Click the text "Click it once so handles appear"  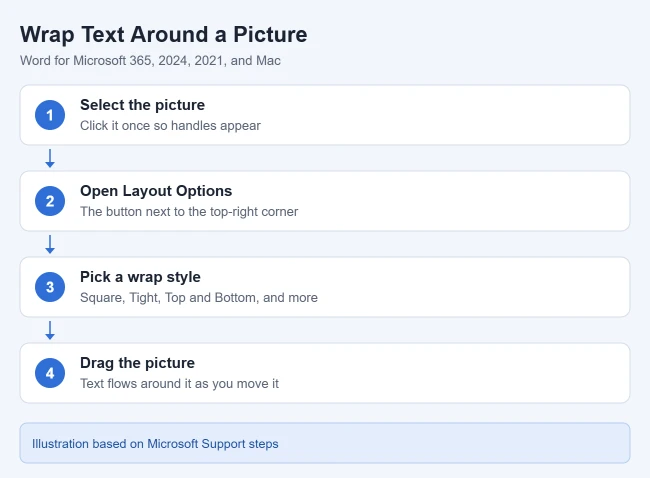tap(170, 126)
